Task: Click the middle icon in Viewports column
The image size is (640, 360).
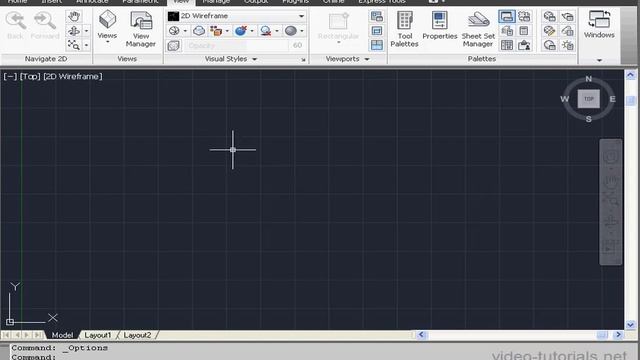Action: coord(376,31)
